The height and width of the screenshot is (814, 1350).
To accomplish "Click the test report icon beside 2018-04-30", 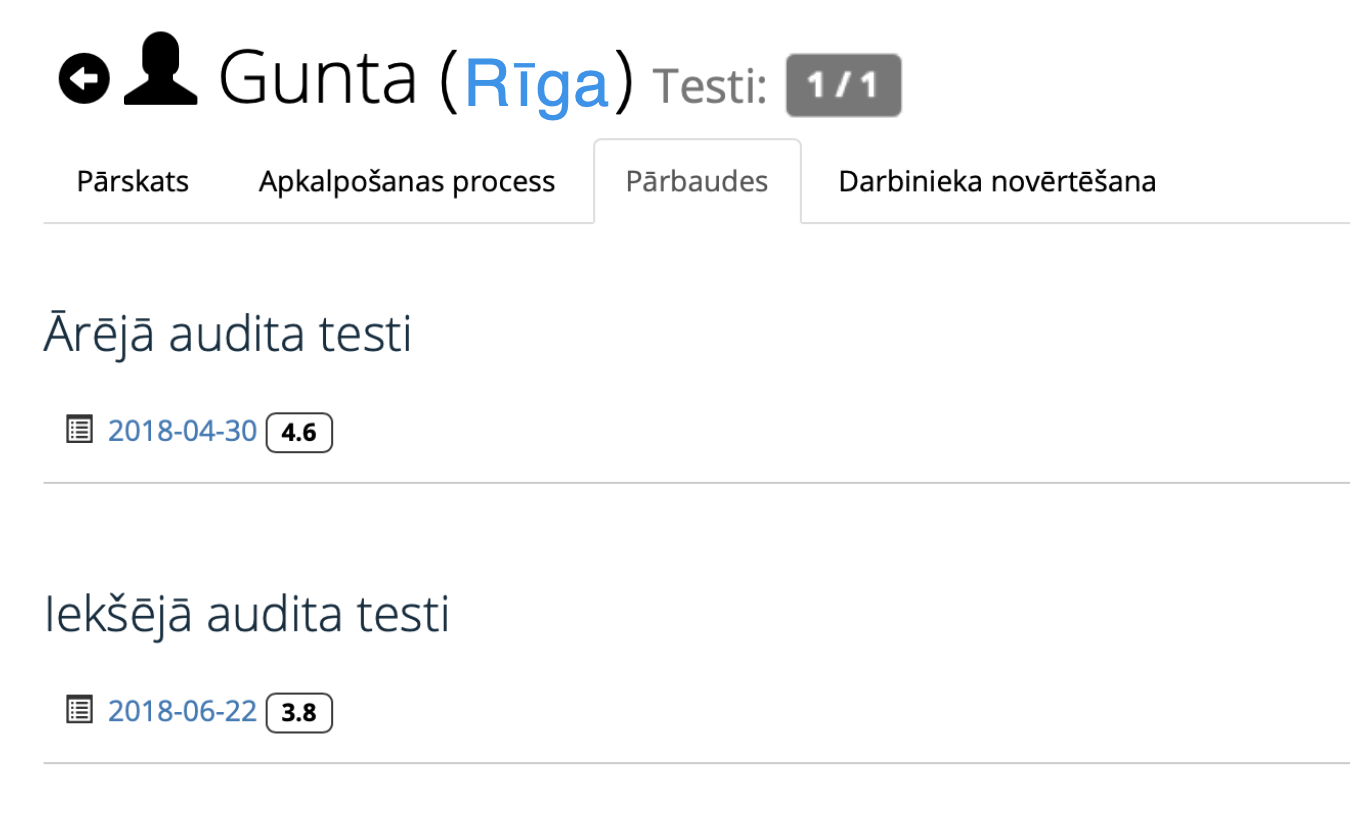I will point(79,429).
